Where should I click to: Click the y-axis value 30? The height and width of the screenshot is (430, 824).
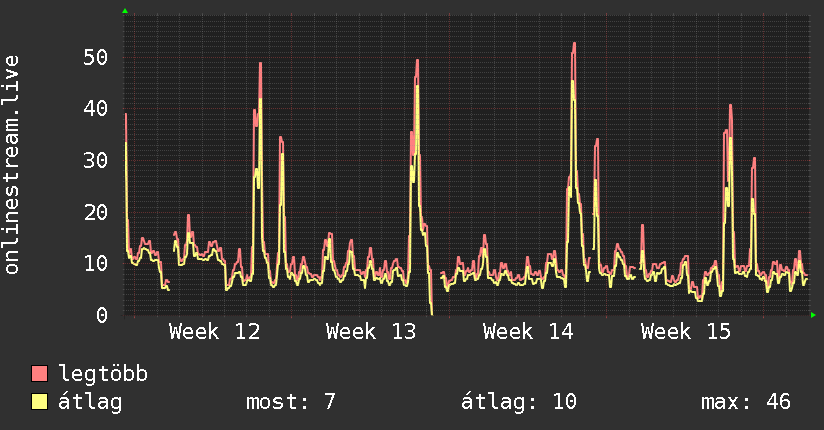[96, 160]
